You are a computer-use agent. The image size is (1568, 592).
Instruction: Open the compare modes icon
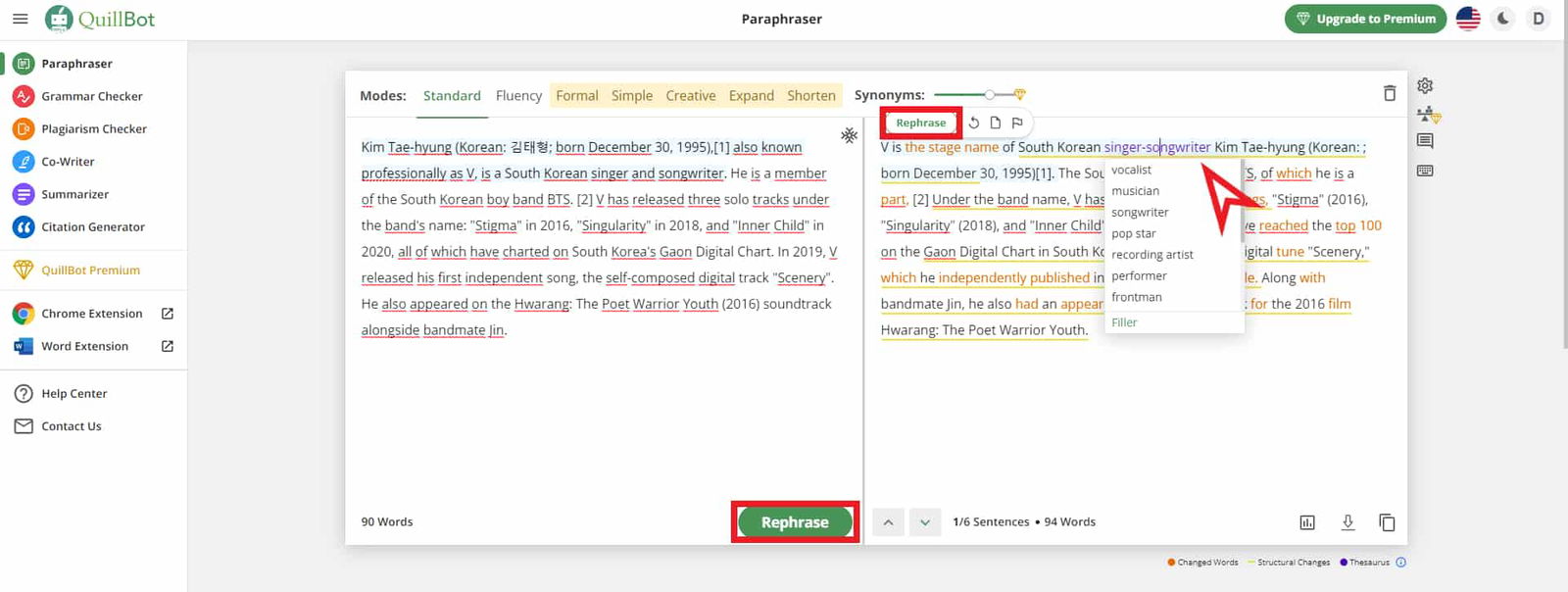pyautogui.click(x=1428, y=115)
